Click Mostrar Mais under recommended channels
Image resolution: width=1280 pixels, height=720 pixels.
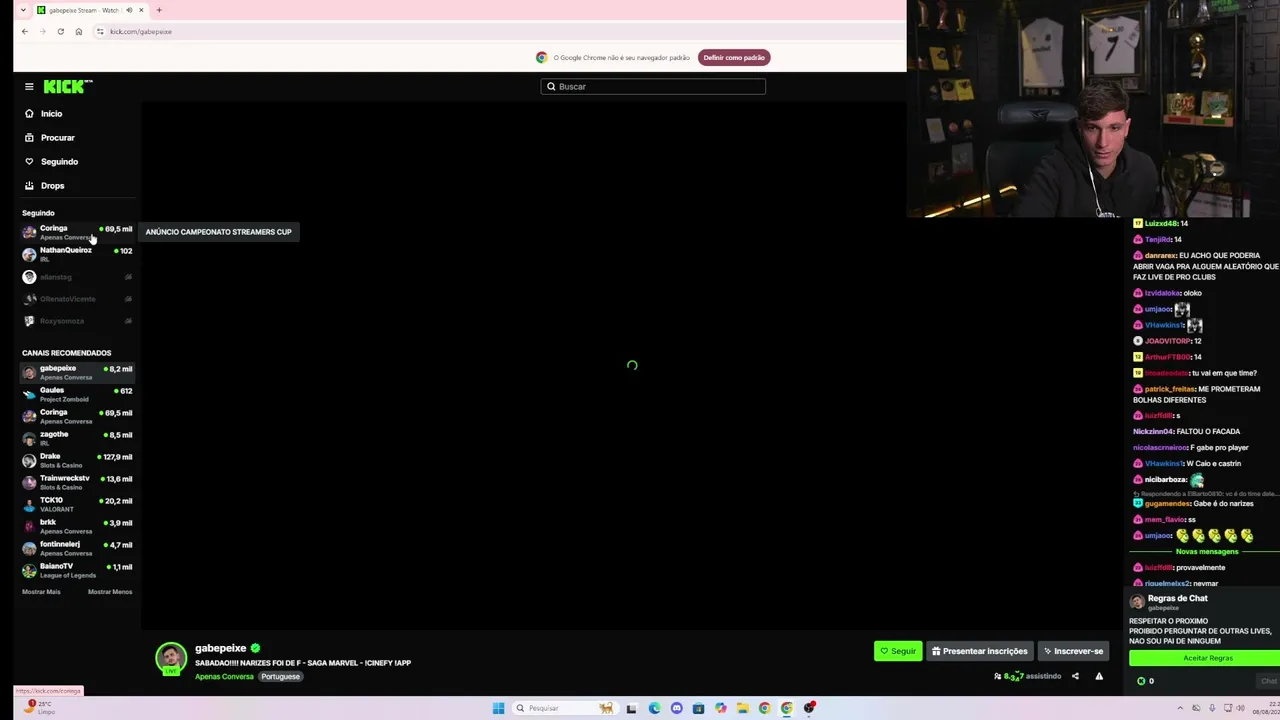41,592
